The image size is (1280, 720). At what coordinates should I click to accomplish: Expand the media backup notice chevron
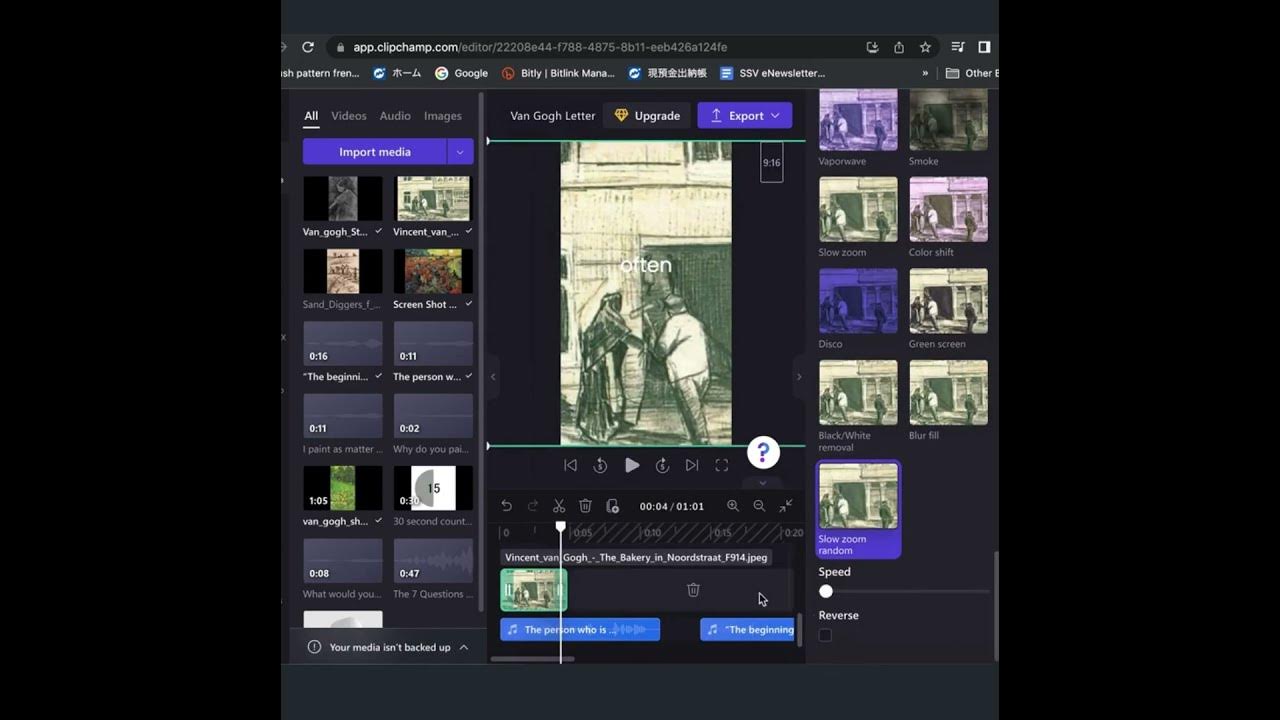click(463, 647)
